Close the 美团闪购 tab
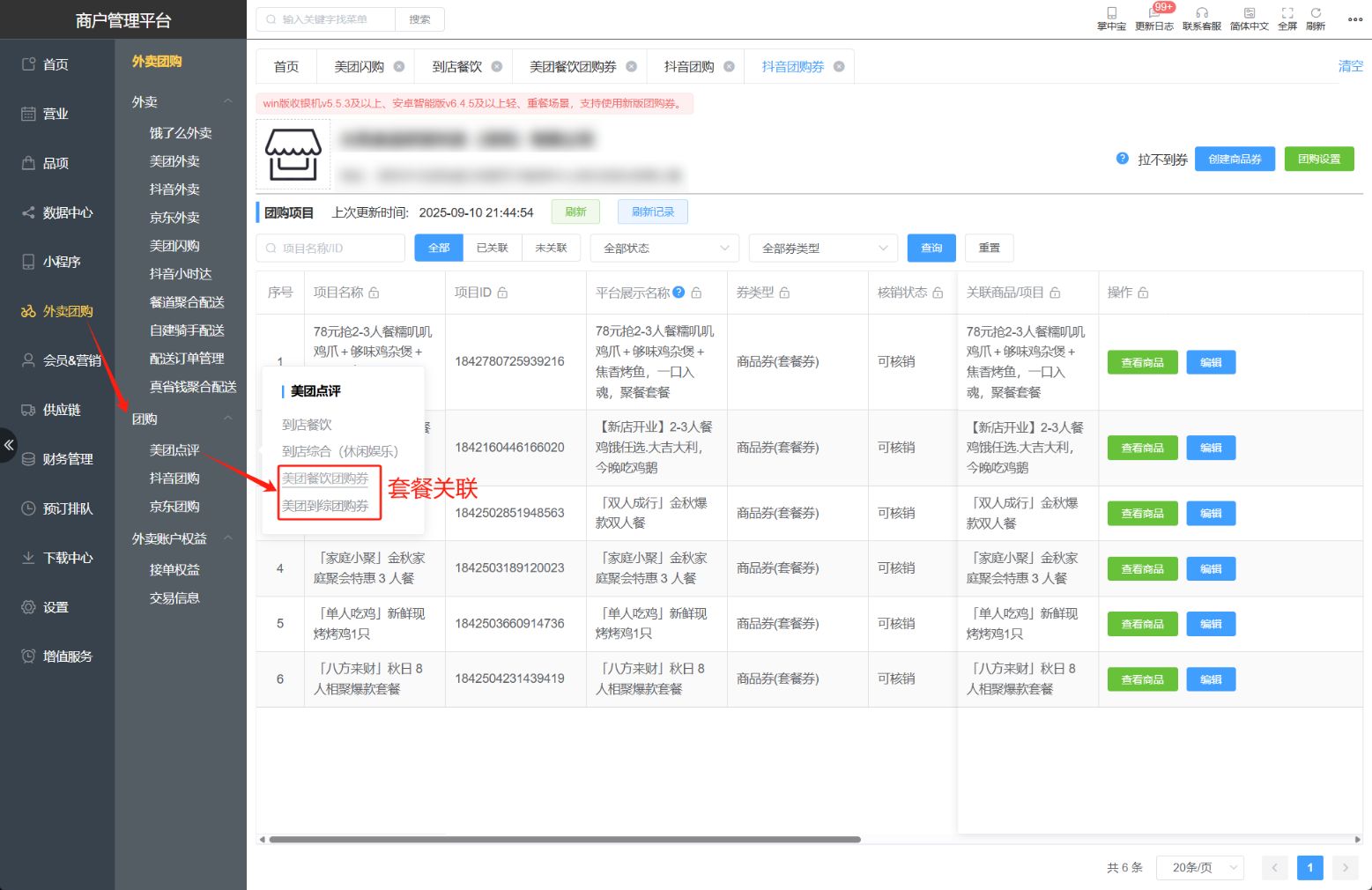 pos(399,66)
